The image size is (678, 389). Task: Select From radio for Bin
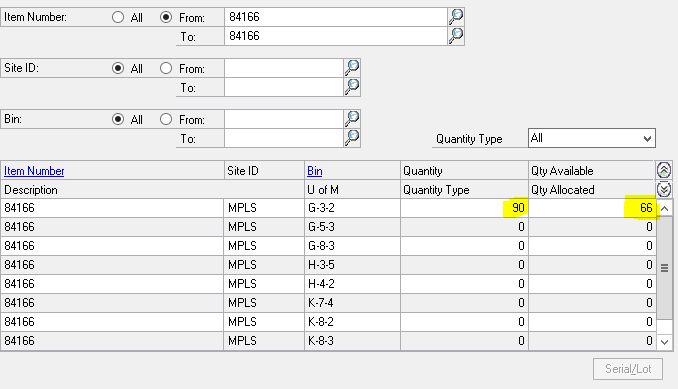click(166, 119)
